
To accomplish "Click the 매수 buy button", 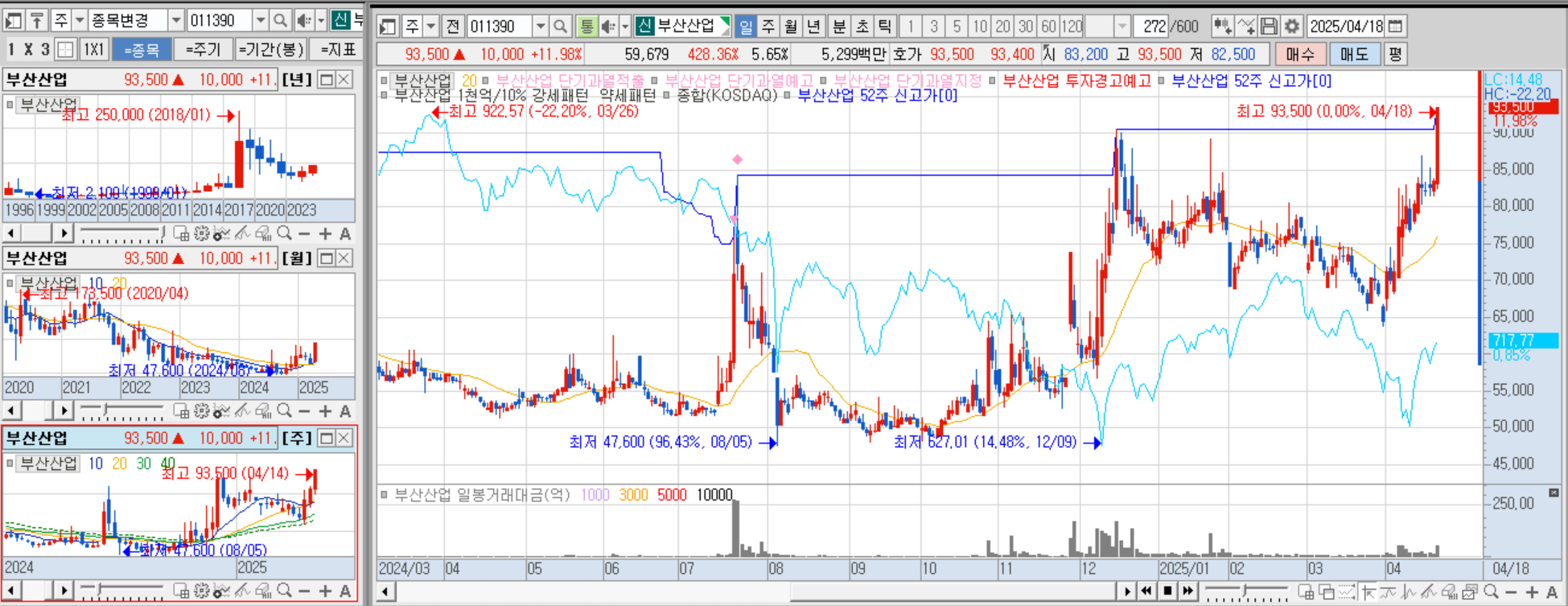I will [1300, 55].
